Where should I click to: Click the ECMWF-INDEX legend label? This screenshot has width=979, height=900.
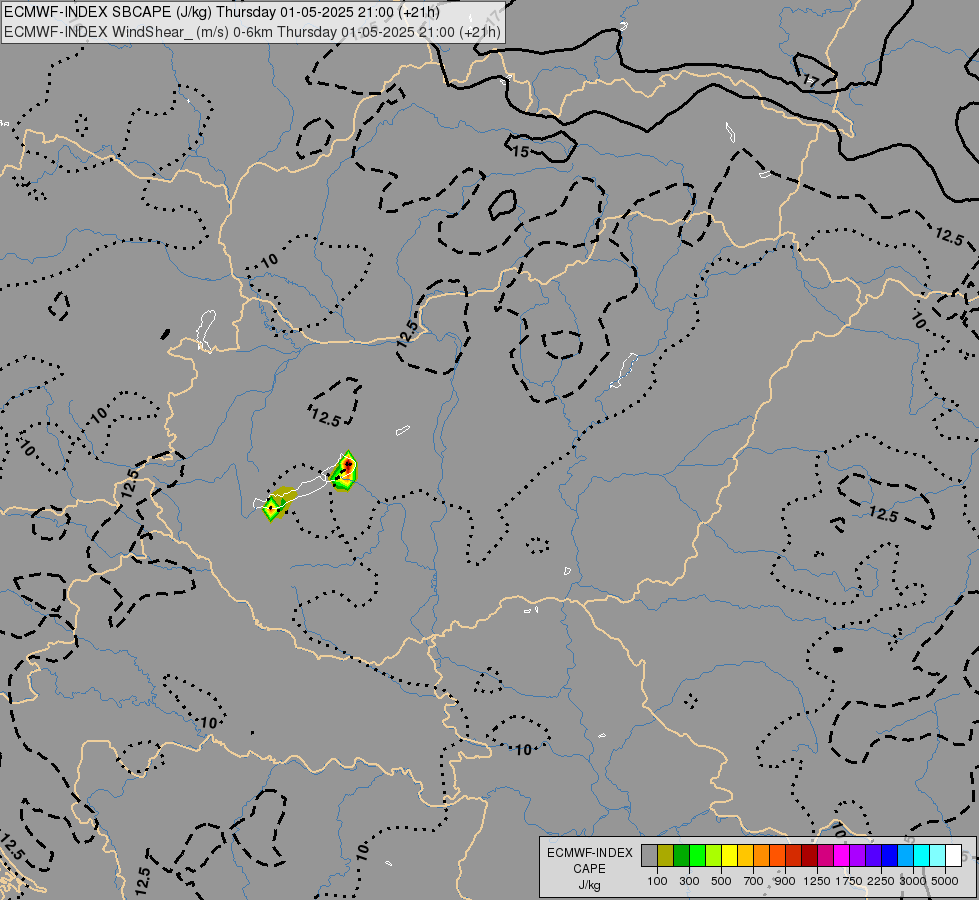pyautogui.click(x=589, y=853)
